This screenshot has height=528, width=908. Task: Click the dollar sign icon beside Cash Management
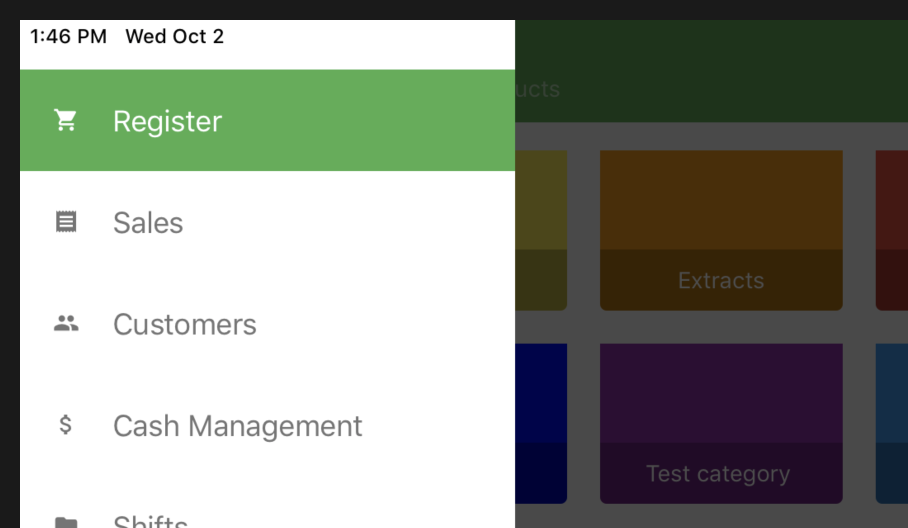(66, 425)
